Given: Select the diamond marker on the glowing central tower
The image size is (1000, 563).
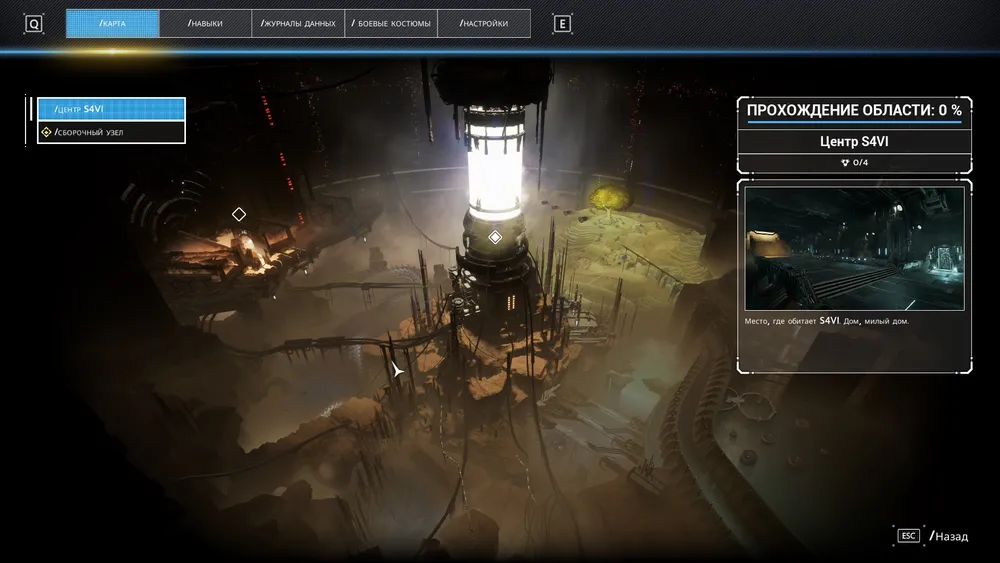Looking at the screenshot, I should [x=494, y=237].
